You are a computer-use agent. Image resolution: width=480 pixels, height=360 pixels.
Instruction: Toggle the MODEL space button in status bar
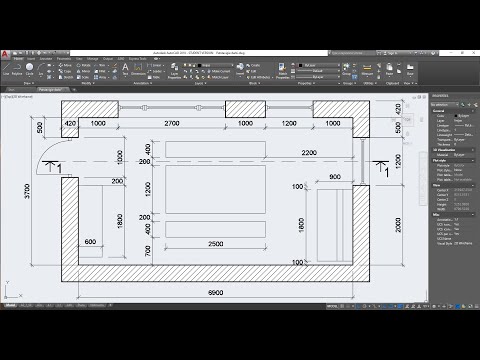click(x=332, y=306)
